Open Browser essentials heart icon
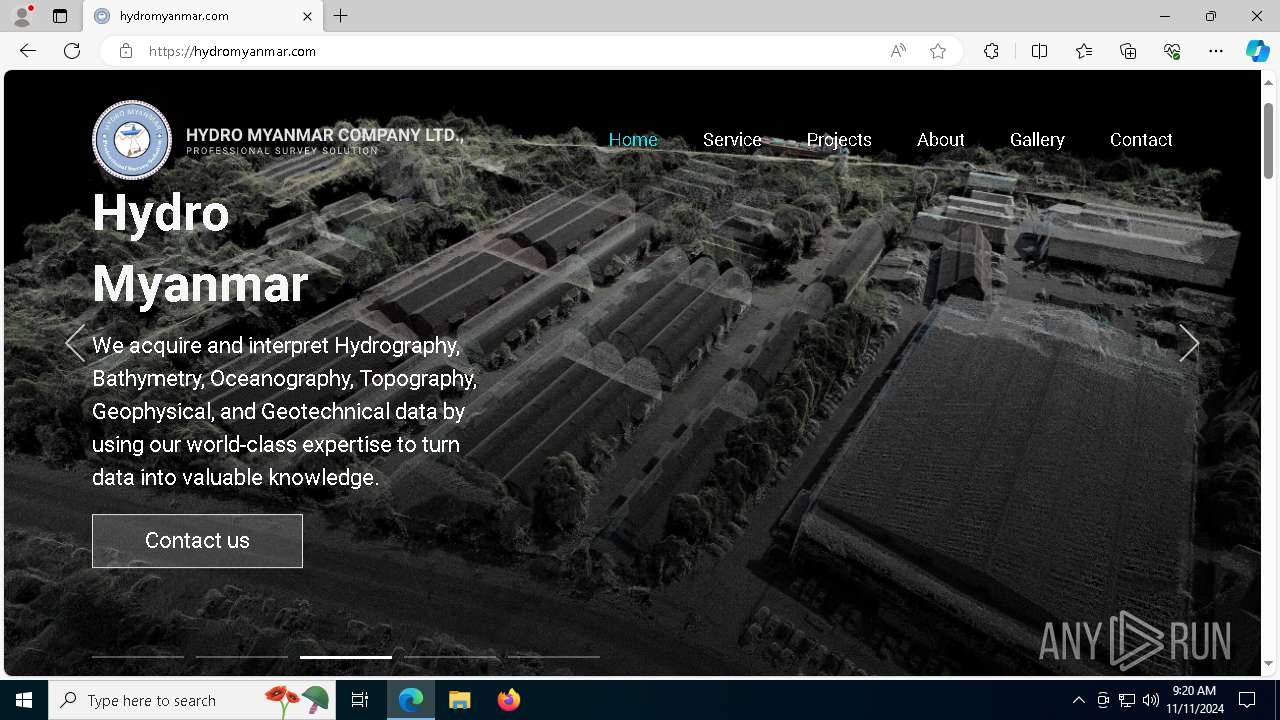Screen dimensions: 1280x720 click(1172, 51)
